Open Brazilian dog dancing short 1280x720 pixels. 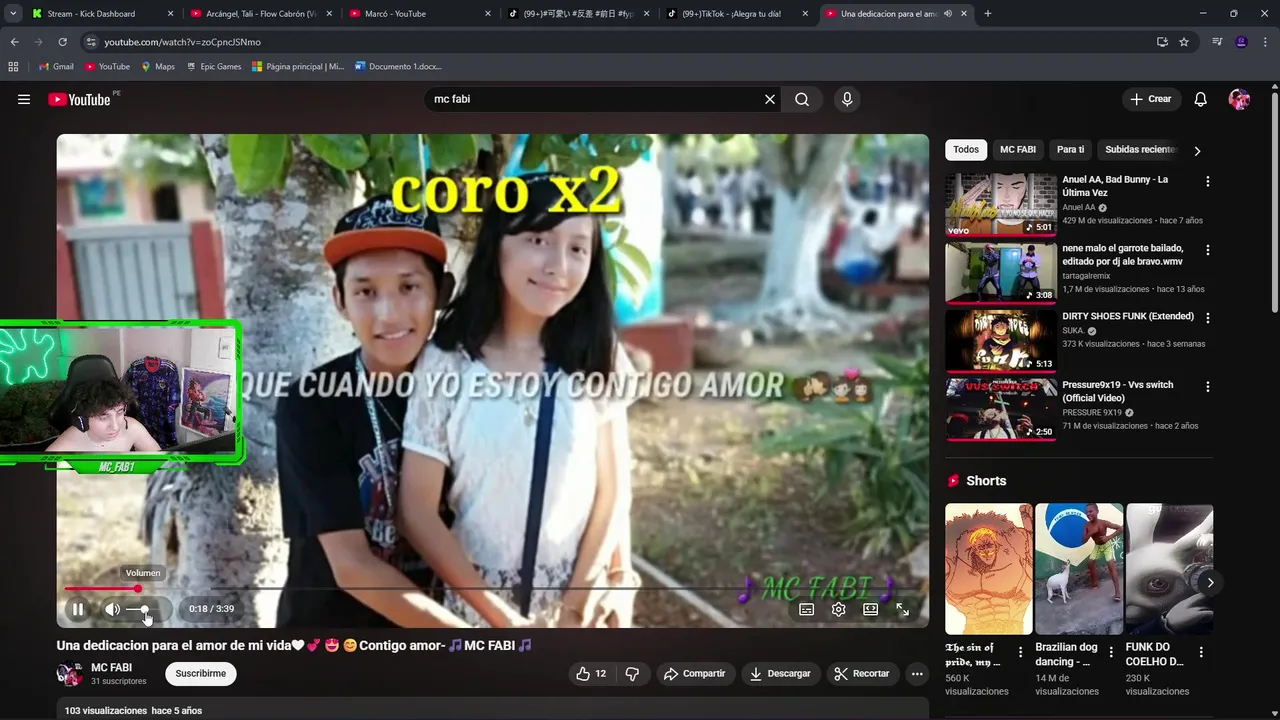pos(1079,569)
